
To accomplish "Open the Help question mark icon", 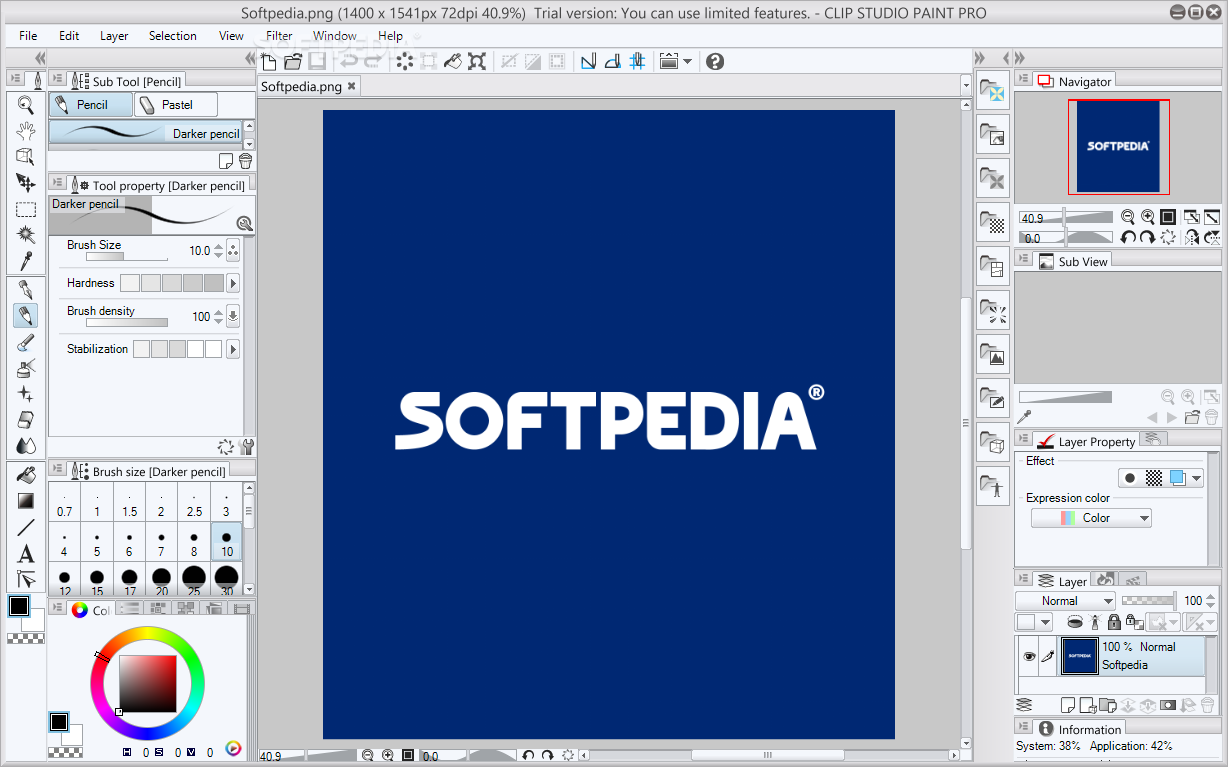I will click(x=714, y=61).
